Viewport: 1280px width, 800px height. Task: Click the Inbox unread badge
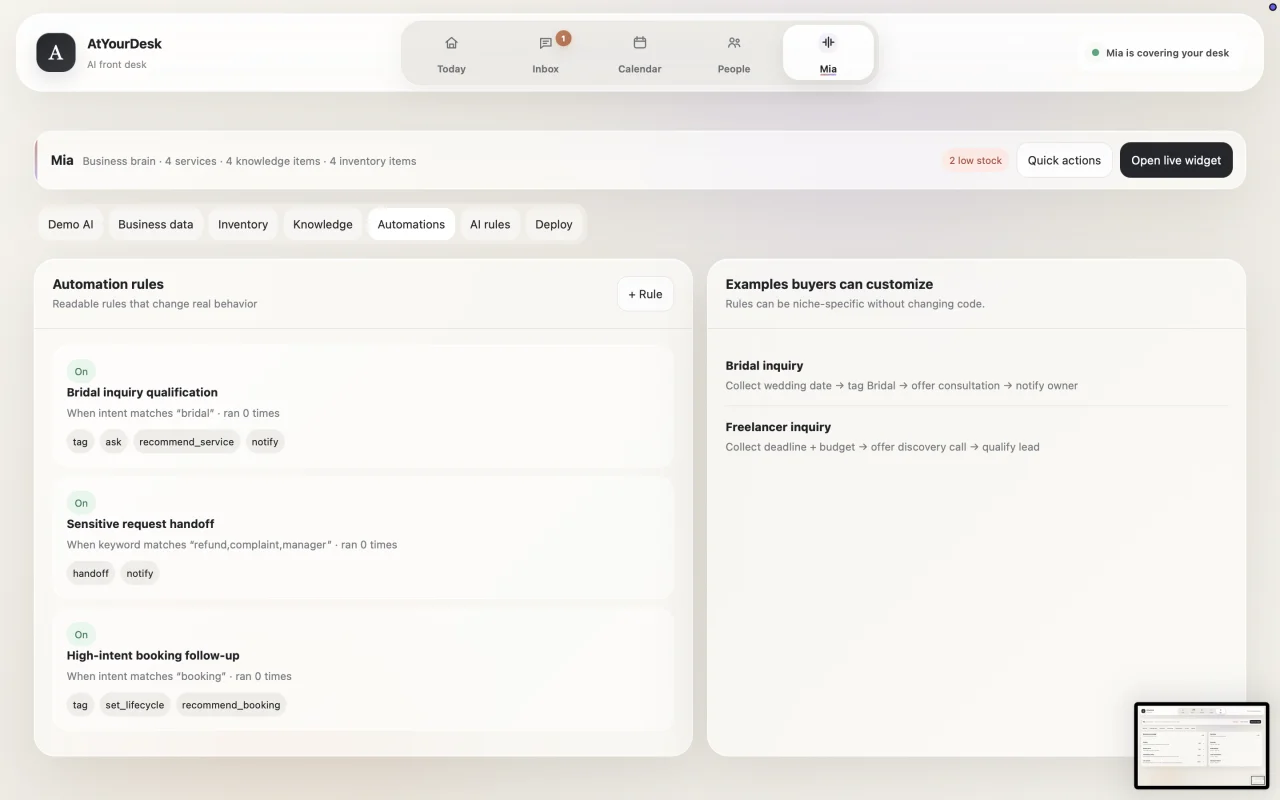563,38
